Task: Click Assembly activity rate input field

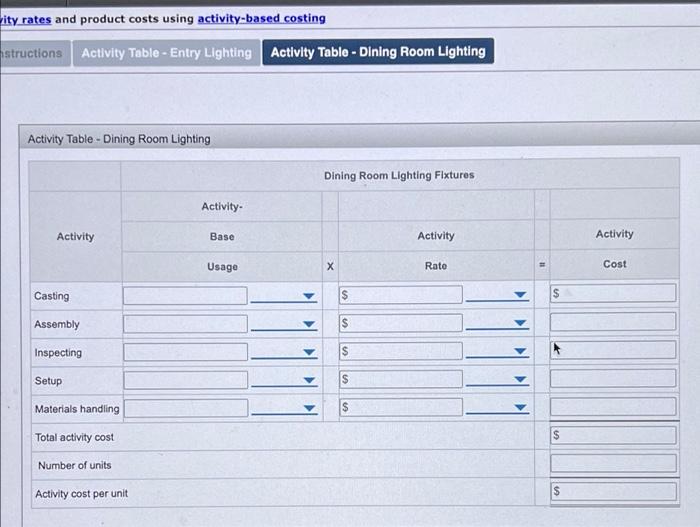Action: (x=400, y=323)
